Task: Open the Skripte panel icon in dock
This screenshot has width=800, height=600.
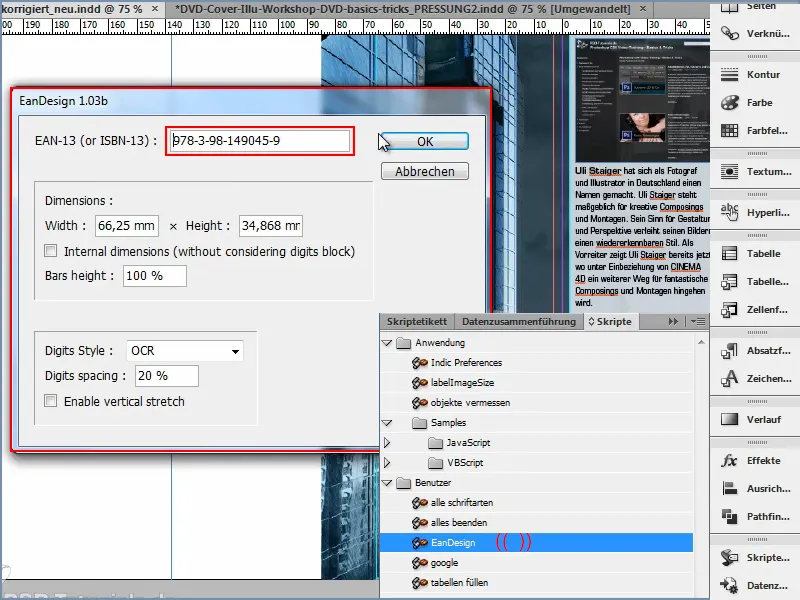Action: pyautogui.click(x=730, y=558)
